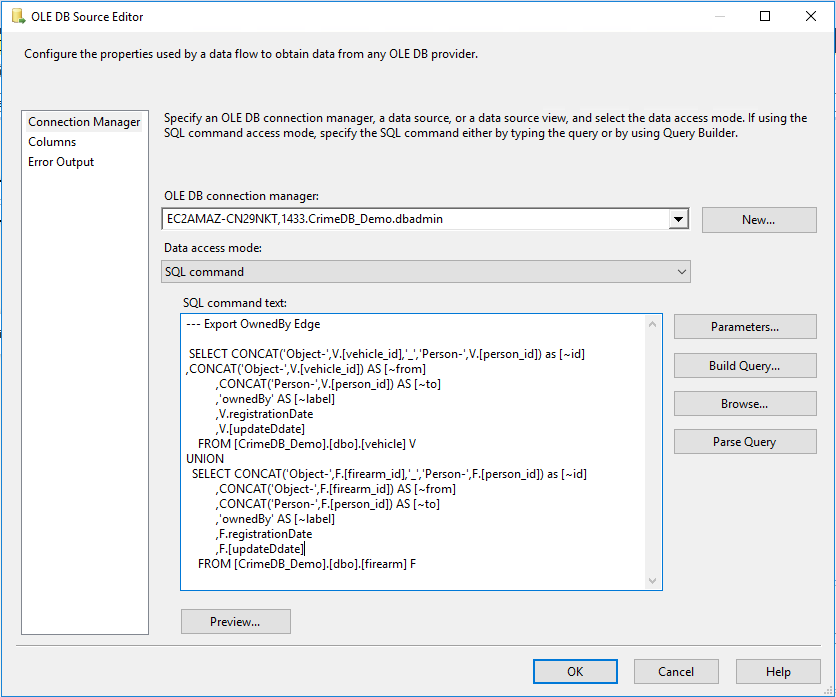The image size is (836, 697).
Task: Open the Parameters... dialog
Action: coord(744,327)
